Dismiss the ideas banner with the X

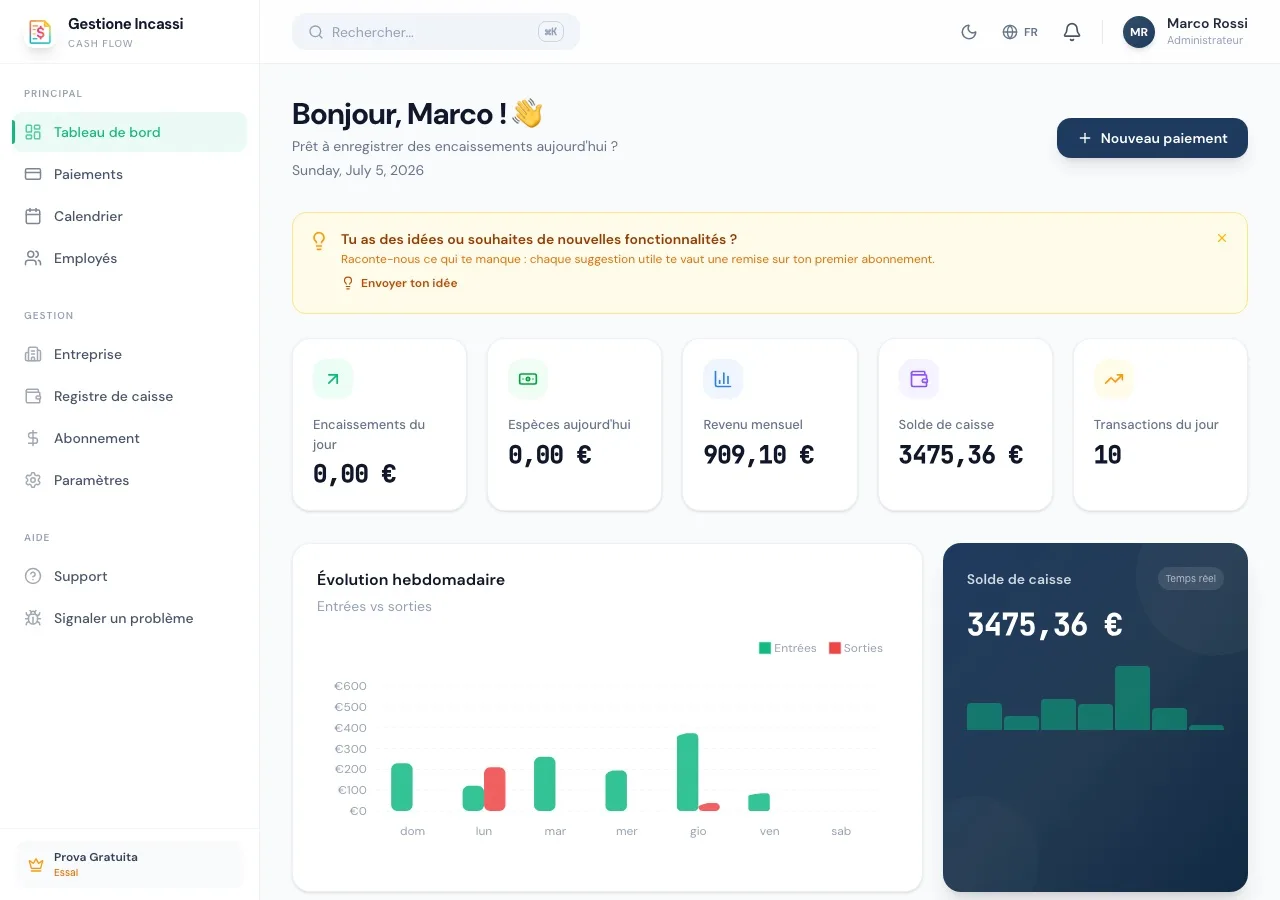coord(1221,238)
